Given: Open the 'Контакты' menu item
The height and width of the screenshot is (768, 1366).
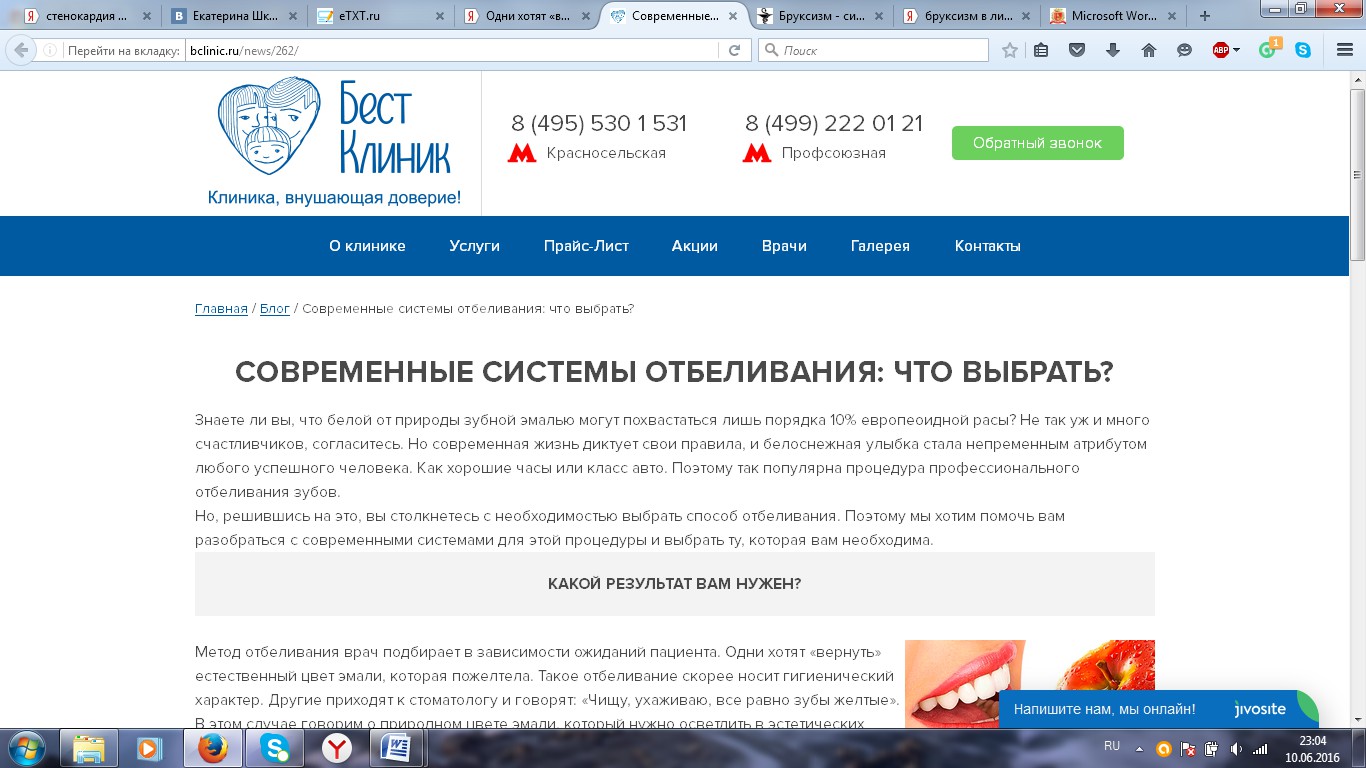Looking at the screenshot, I should [x=988, y=246].
